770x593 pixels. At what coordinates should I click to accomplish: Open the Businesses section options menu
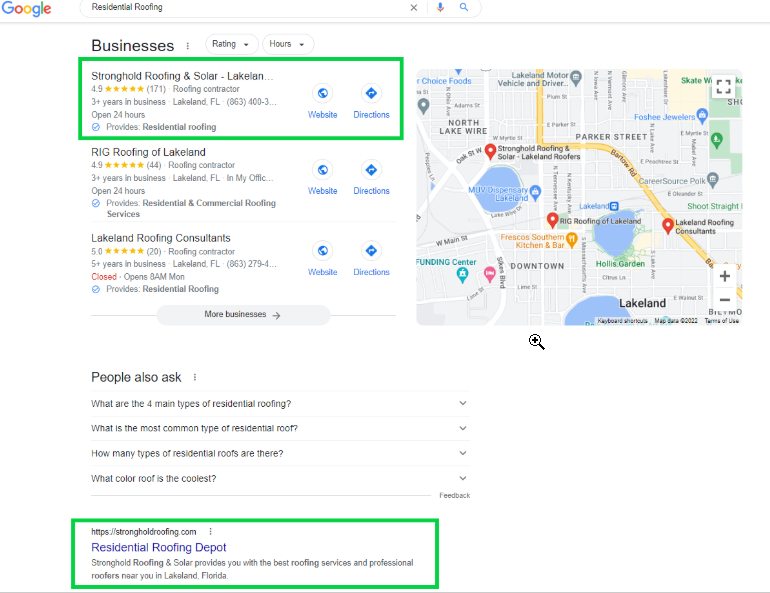(x=187, y=46)
